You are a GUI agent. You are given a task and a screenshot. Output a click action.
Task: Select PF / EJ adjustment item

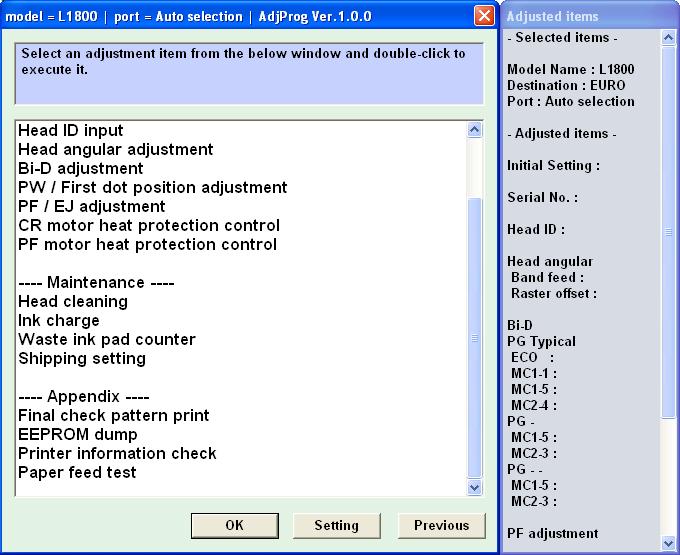pos(92,207)
